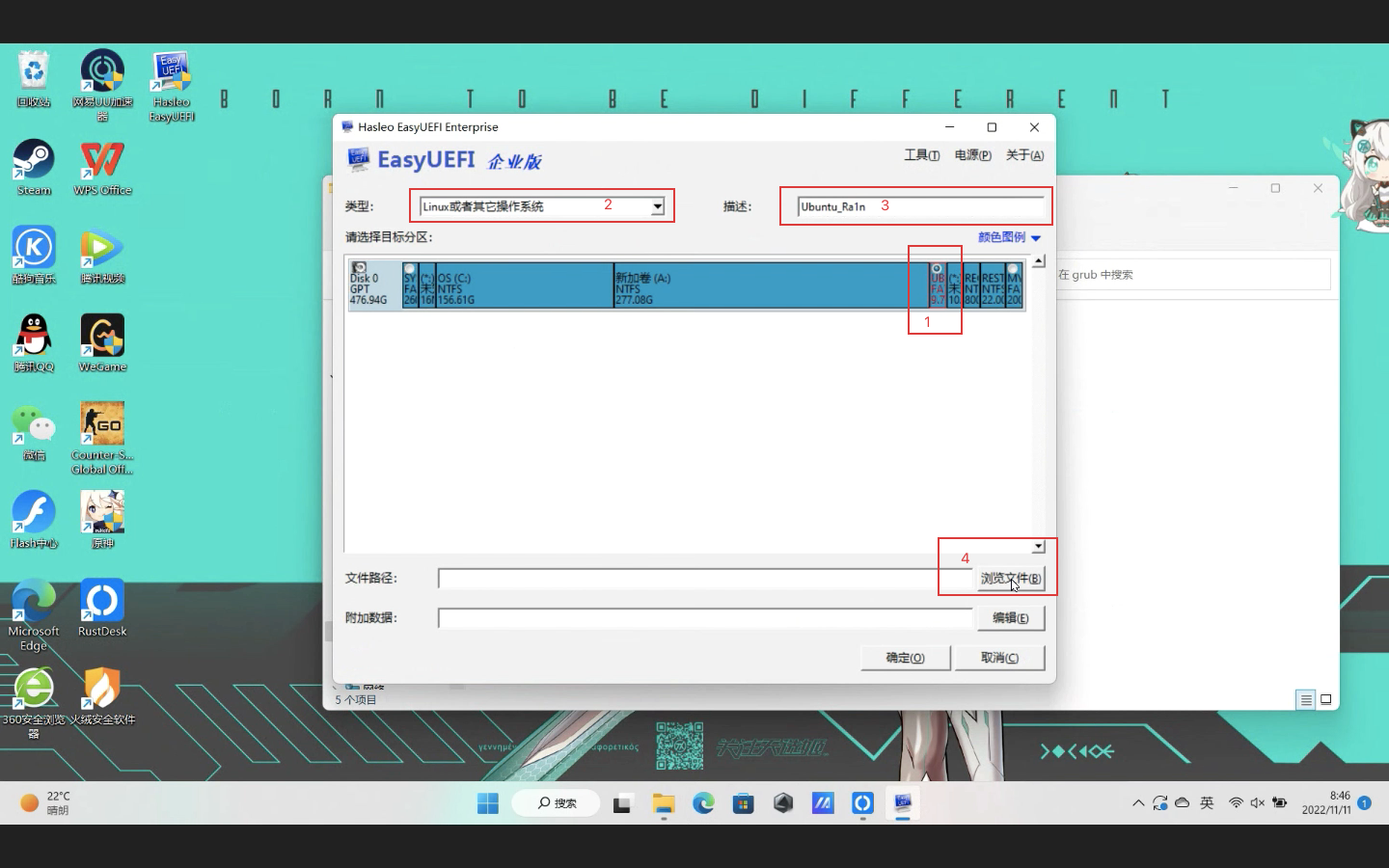Open Microsoft Edge desktop shortcut

[x=34, y=615]
